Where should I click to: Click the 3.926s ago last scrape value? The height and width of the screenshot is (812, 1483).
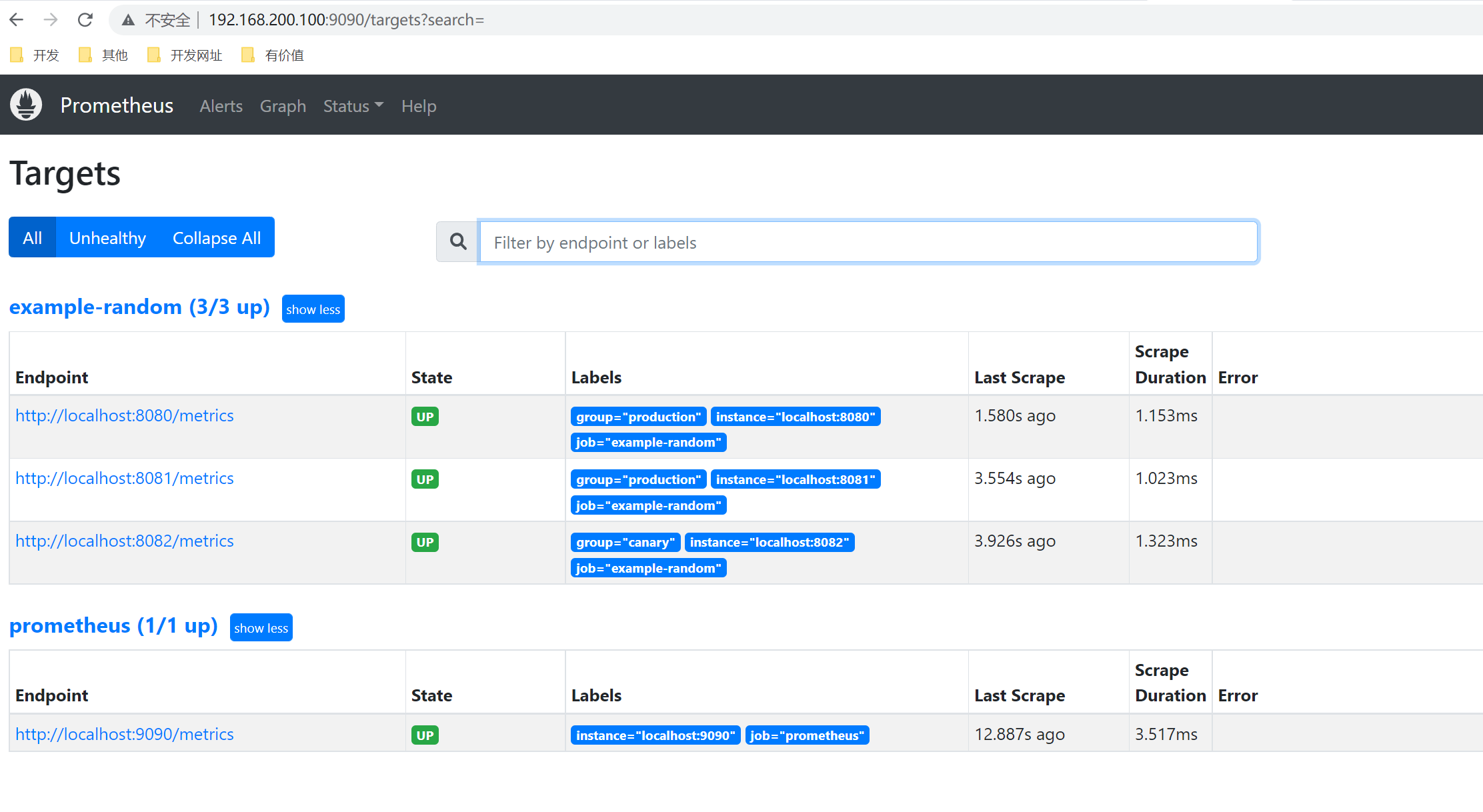pyautogui.click(x=1015, y=541)
